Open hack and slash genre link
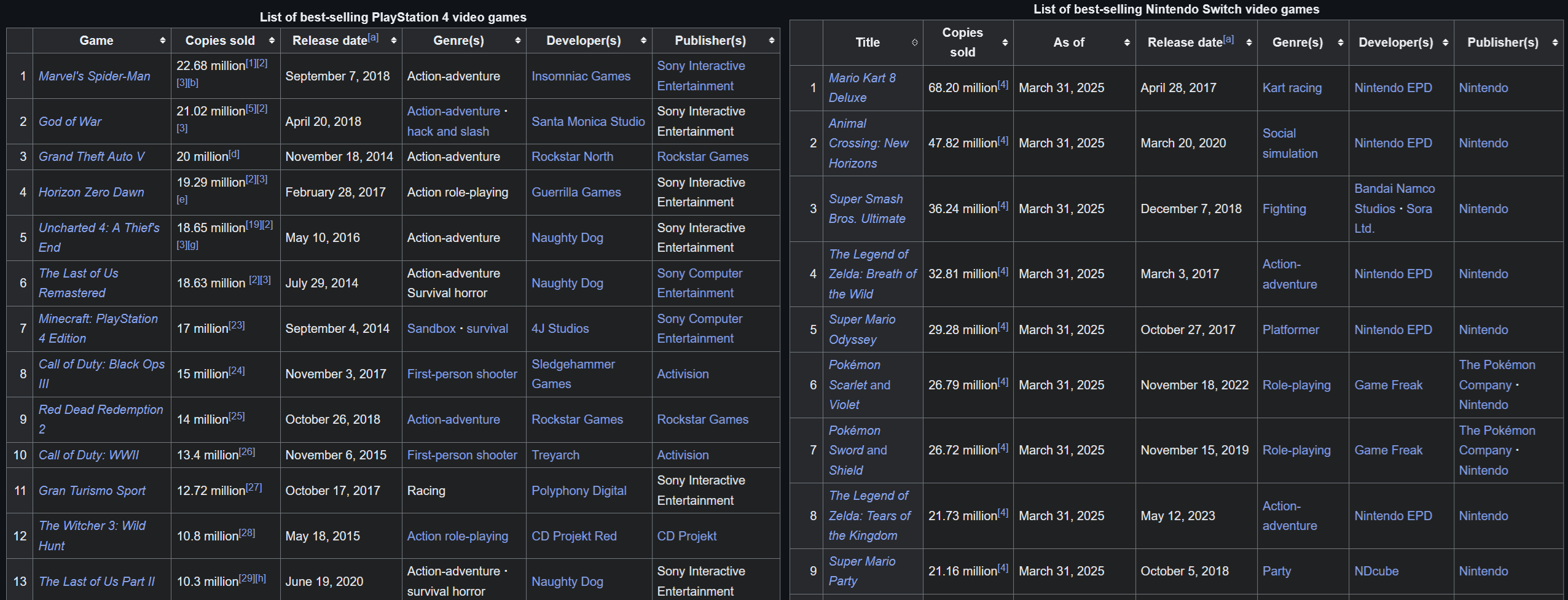This screenshot has width=1568, height=600. (x=448, y=131)
